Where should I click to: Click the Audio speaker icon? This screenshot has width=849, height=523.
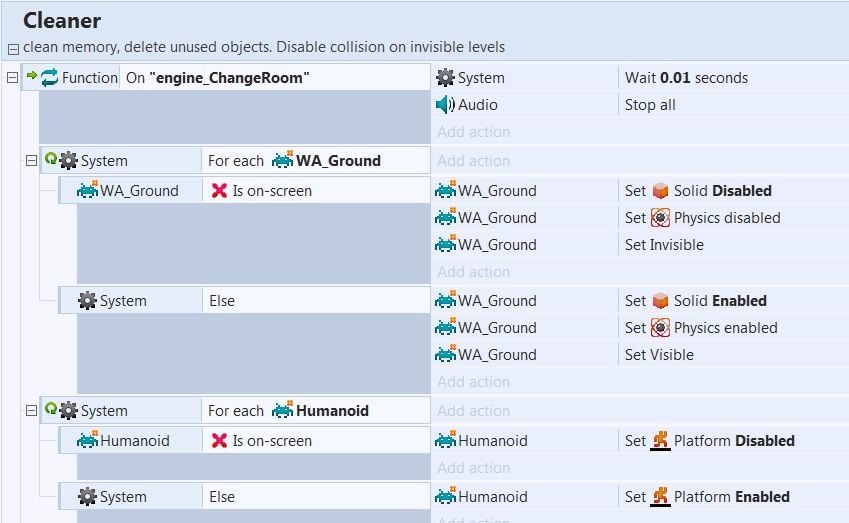tap(445, 105)
